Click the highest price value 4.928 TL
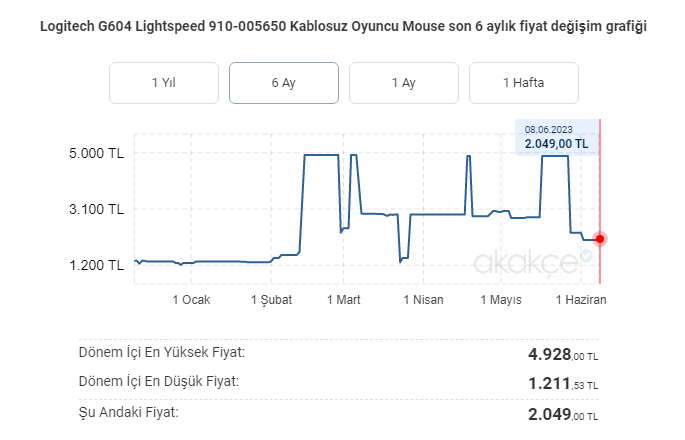685x440 pixels. pyautogui.click(x=563, y=354)
